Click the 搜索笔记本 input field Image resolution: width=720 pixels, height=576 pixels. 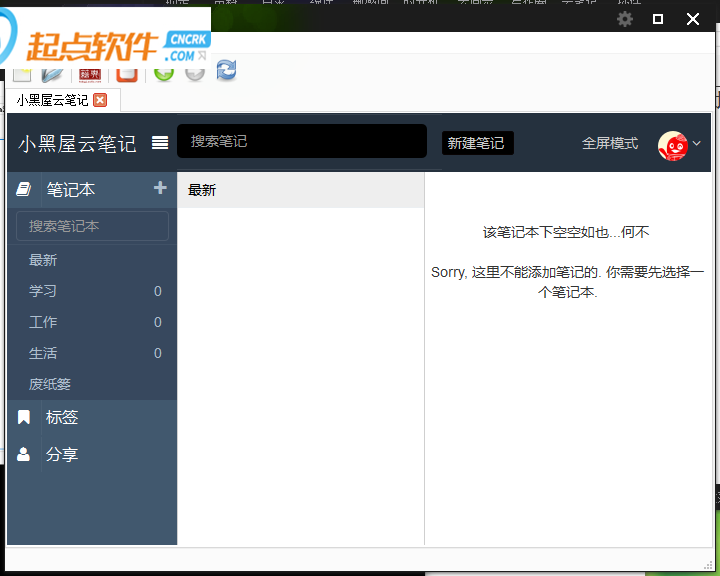coord(92,226)
